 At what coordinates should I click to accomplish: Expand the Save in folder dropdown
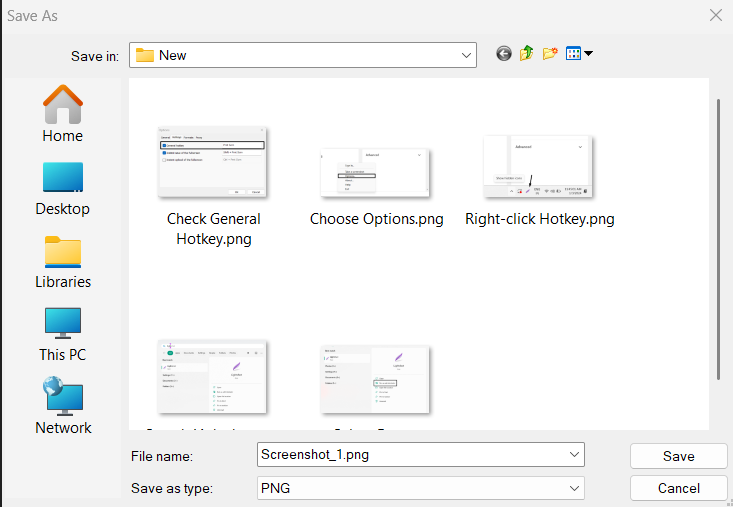[x=466, y=55]
